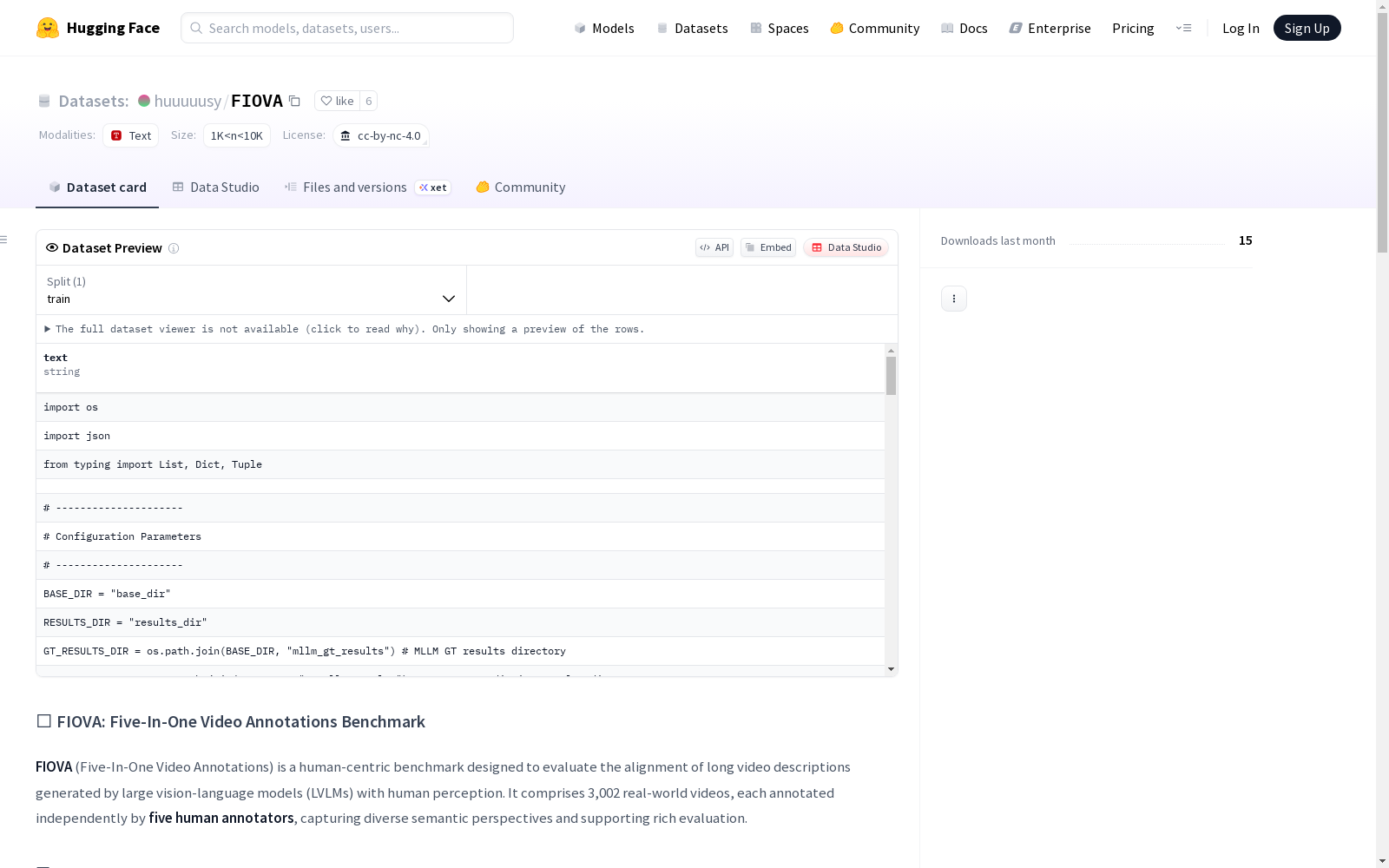This screenshot has height=868, width=1389.
Task: Go to the Pricing page
Action: click(x=1133, y=28)
